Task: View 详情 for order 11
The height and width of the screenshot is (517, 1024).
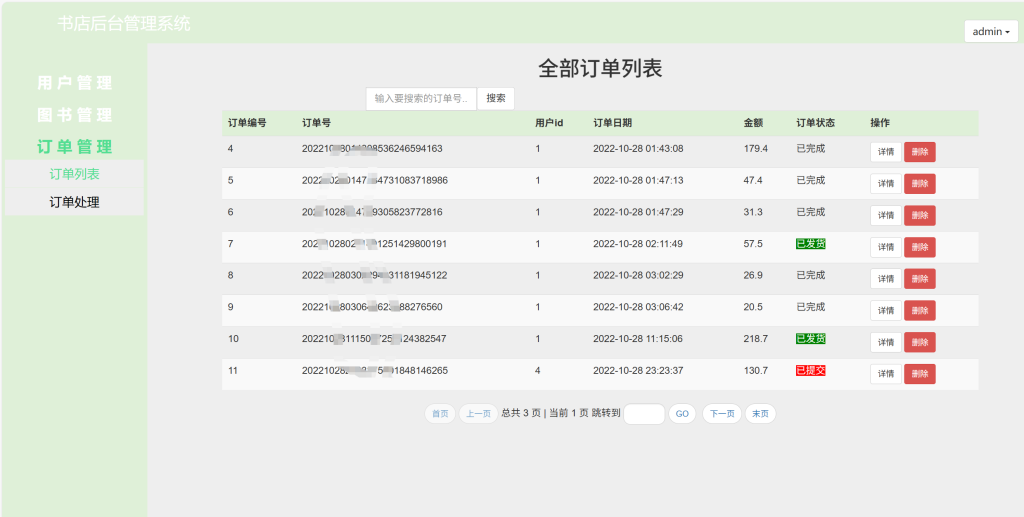Action: pyautogui.click(x=886, y=373)
